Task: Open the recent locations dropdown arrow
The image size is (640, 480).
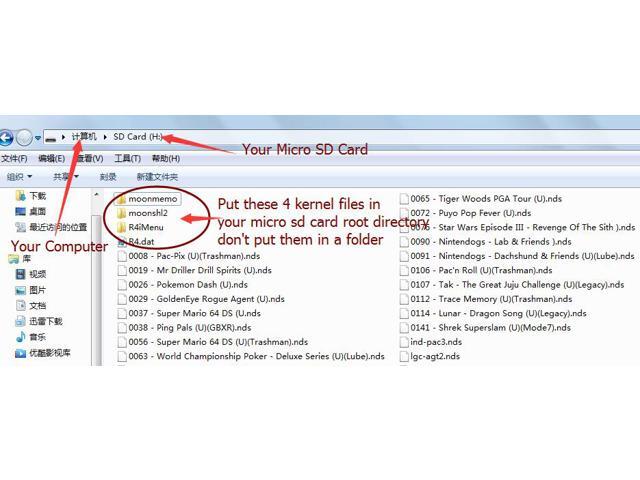Action: point(38,138)
